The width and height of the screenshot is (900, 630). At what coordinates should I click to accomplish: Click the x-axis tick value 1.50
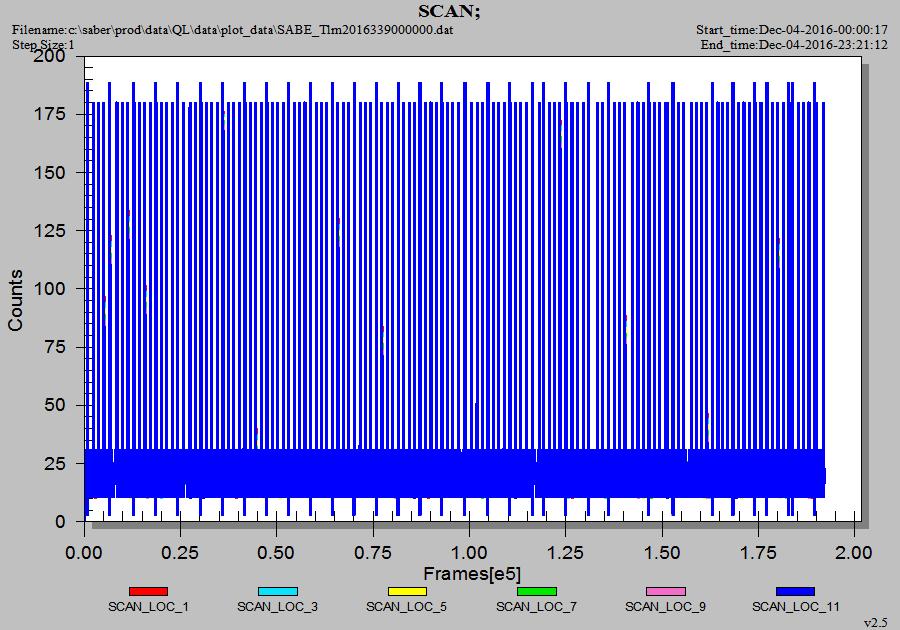click(x=662, y=553)
